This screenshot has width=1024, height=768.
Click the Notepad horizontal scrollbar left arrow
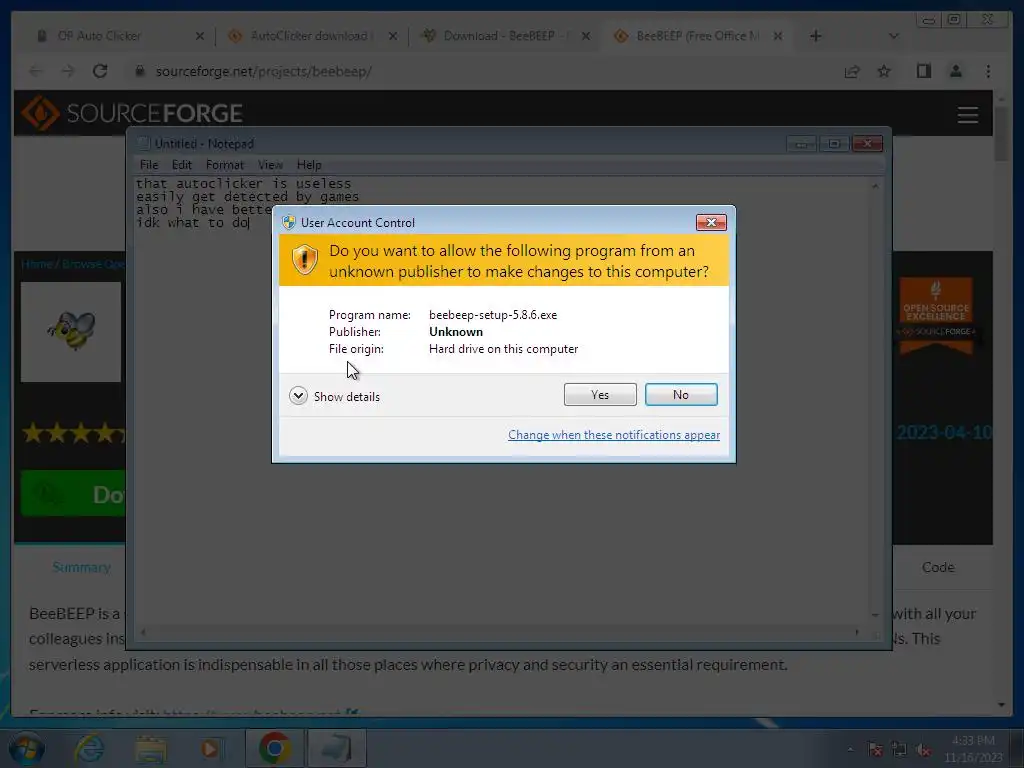[143, 632]
